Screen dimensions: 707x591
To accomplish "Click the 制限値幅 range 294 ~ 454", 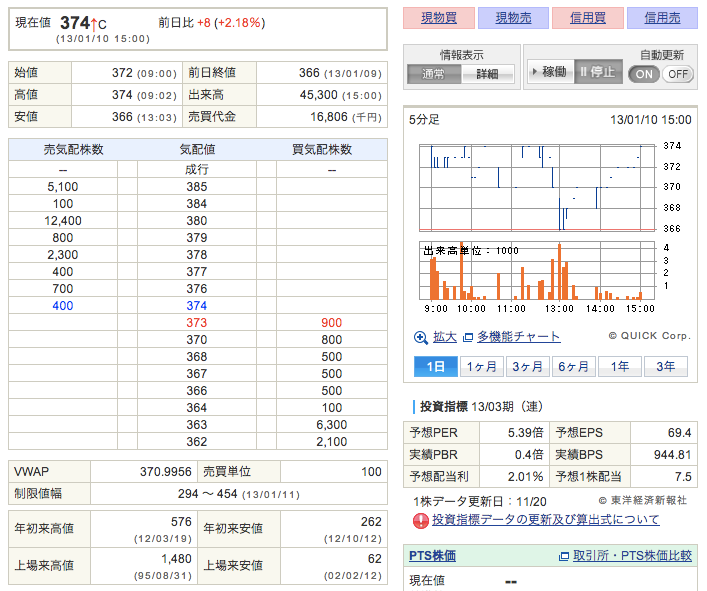I will point(207,494).
